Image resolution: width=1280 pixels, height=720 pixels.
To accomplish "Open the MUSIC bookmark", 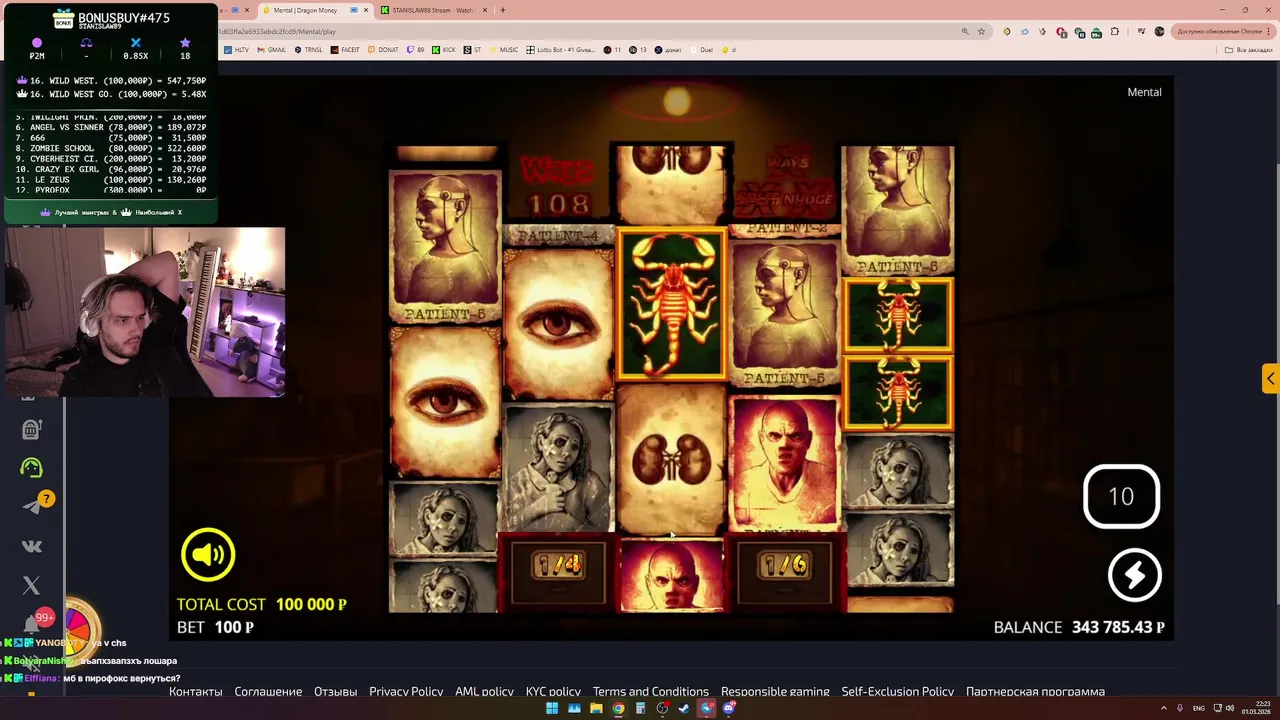I will point(504,49).
